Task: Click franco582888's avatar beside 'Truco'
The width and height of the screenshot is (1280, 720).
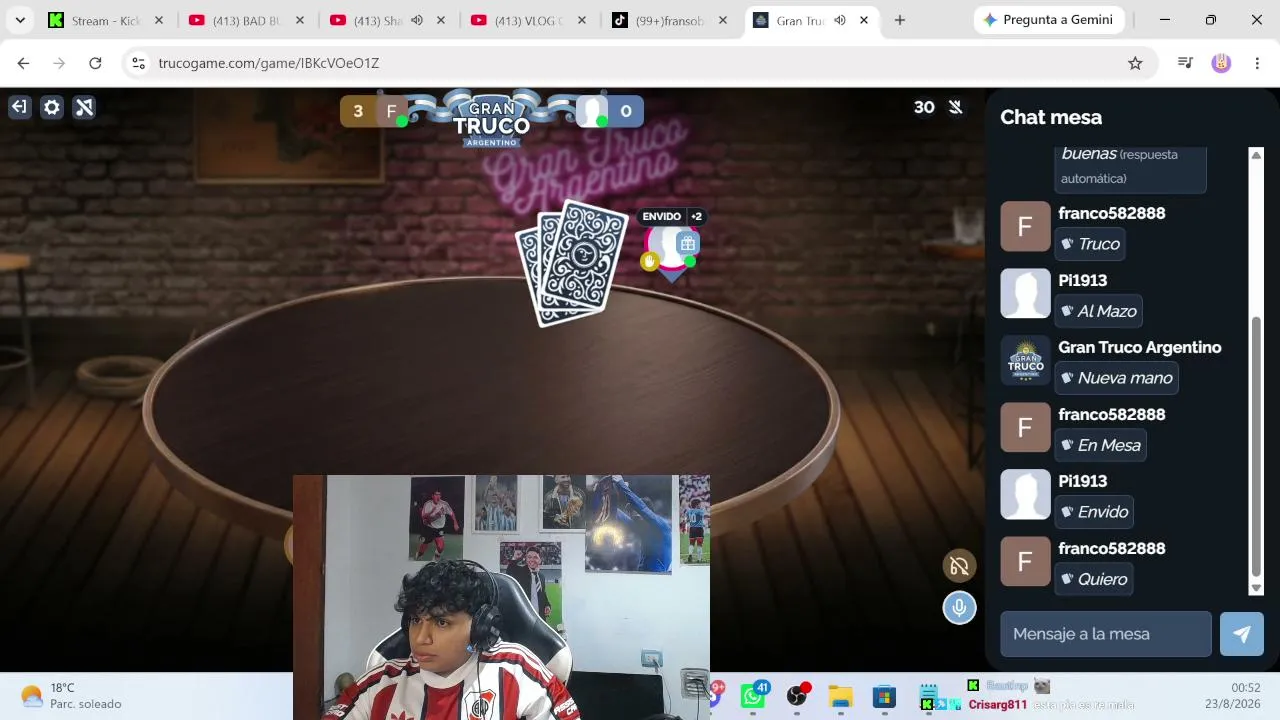Action: click(x=1025, y=227)
